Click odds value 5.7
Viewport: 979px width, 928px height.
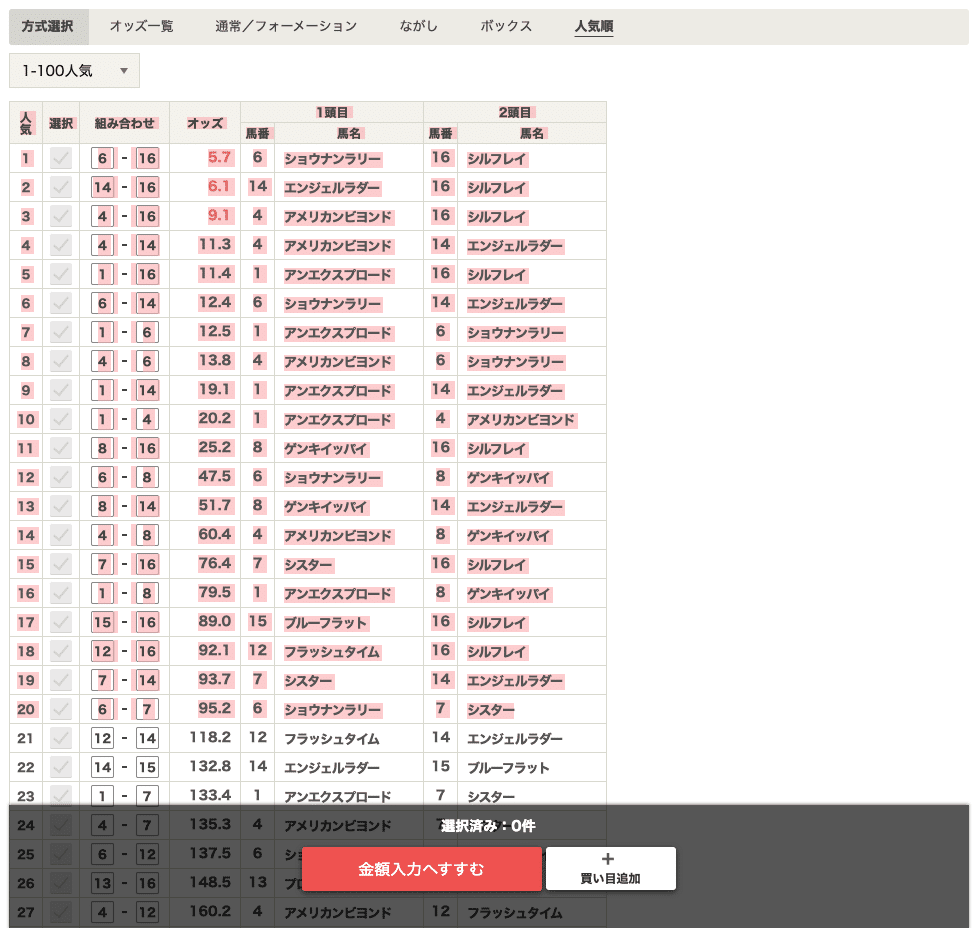(x=220, y=157)
